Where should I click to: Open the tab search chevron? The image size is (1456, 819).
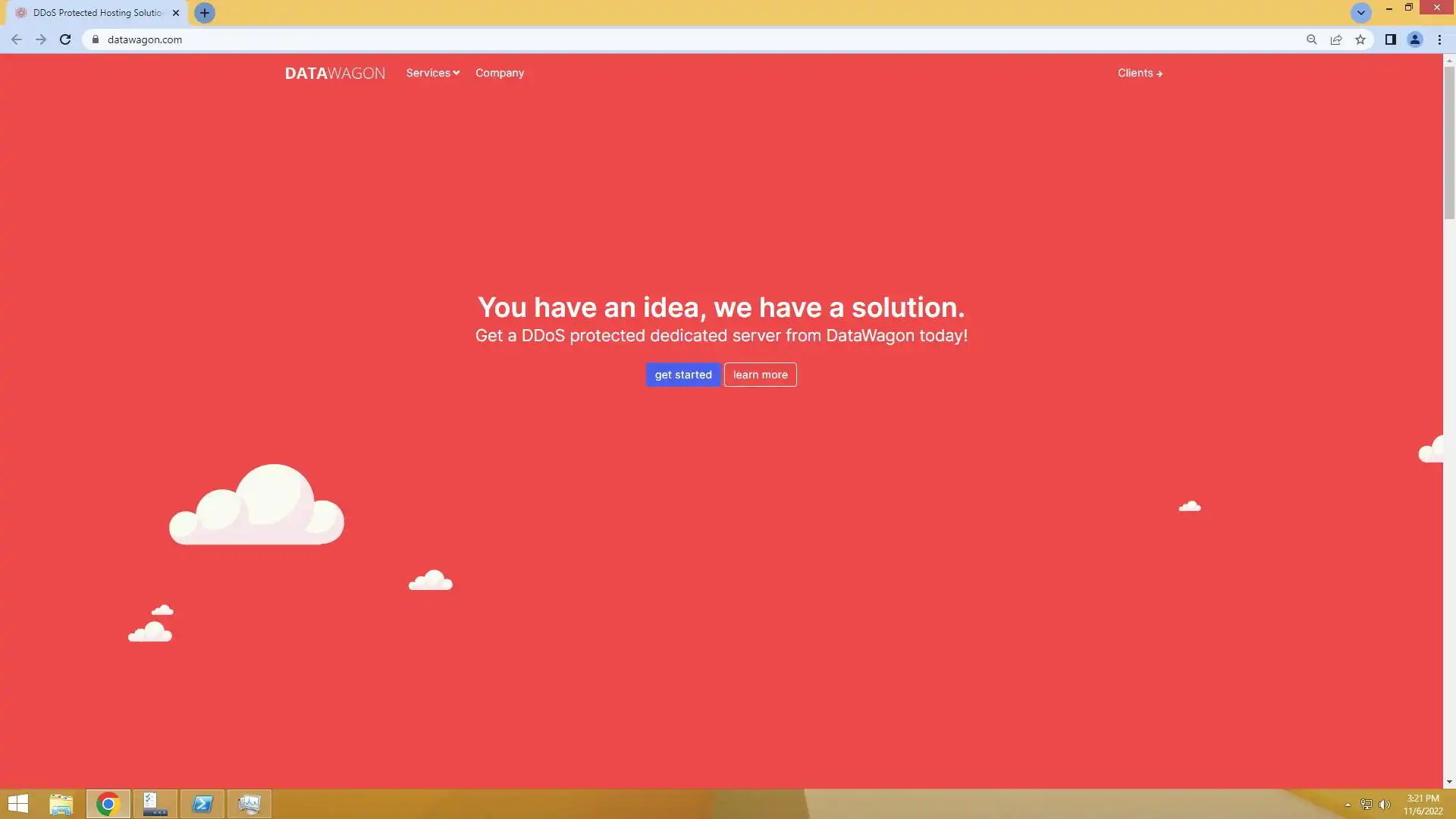pos(1360,13)
